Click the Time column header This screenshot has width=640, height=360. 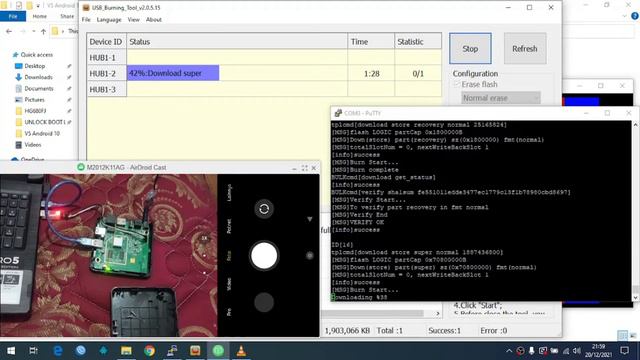coord(371,42)
